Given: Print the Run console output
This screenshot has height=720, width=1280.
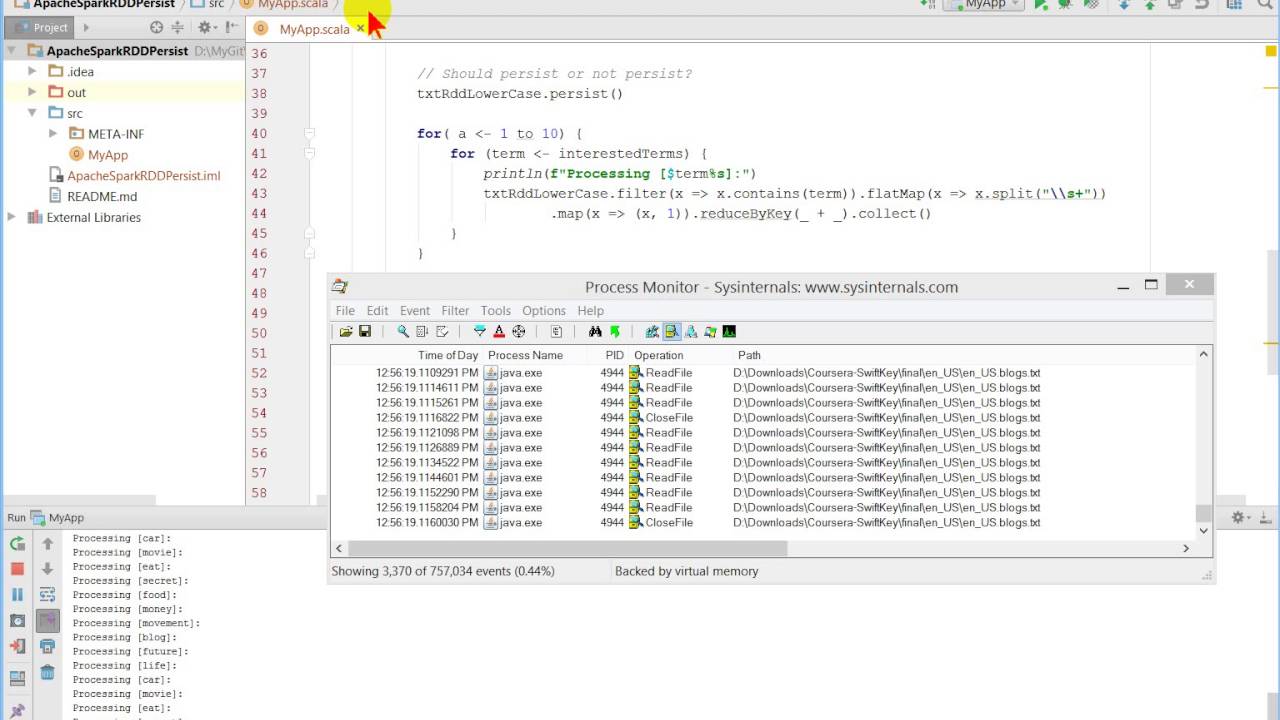Looking at the screenshot, I should tap(47, 646).
